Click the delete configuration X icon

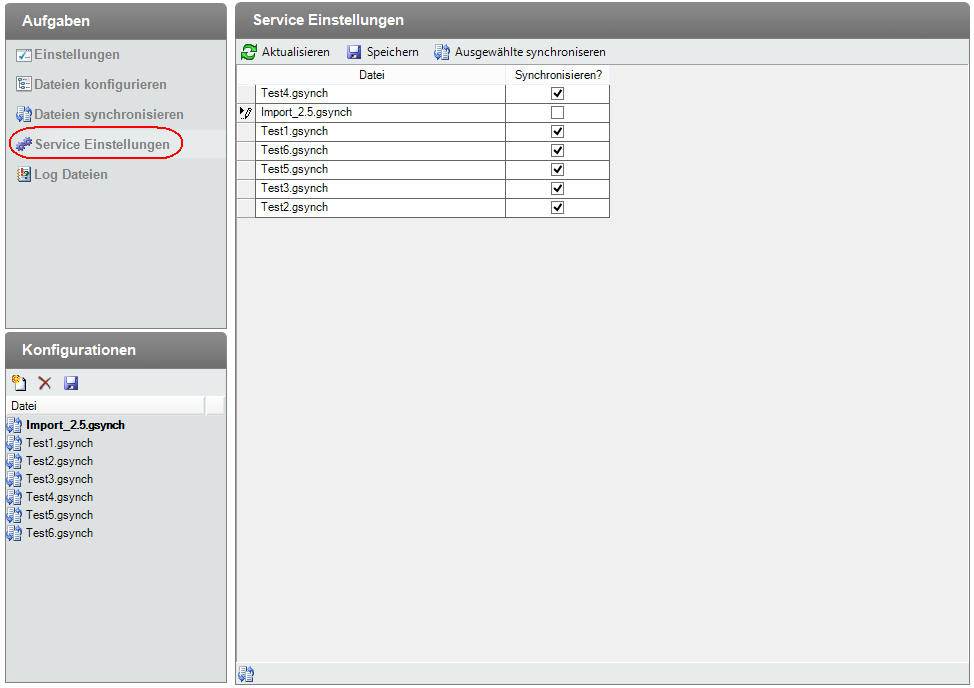44,383
